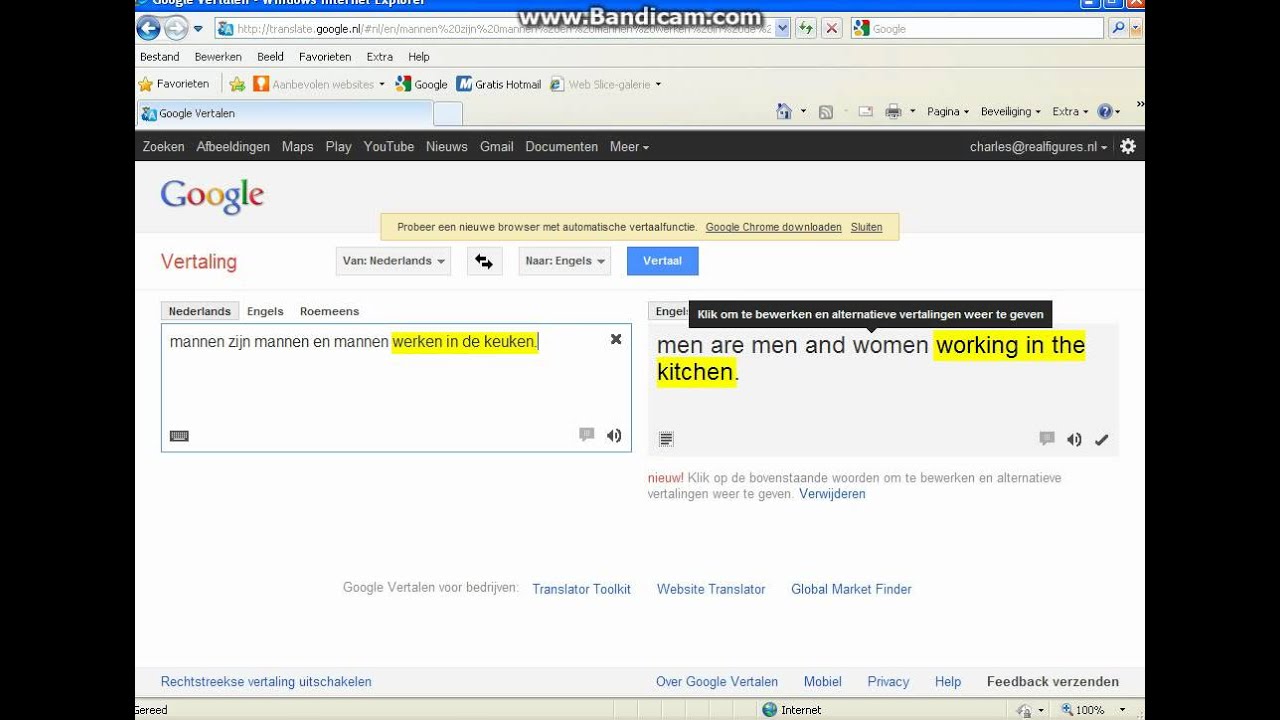Listen to translation speaker icon
1280x720 pixels.
pos(1074,439)
